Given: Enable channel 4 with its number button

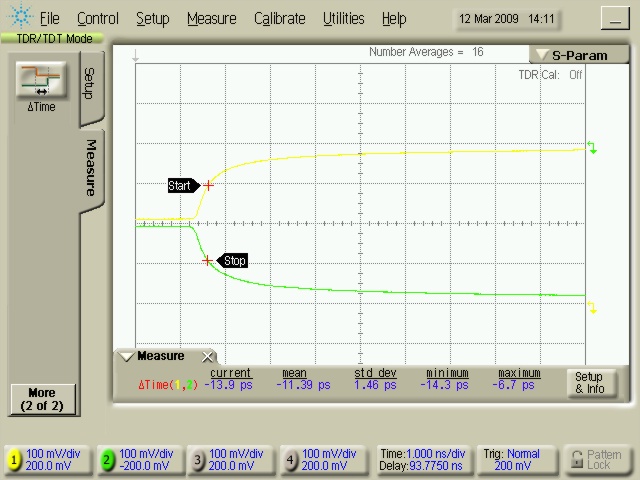Looking at the screenshot, I should [x=290, y=460].
